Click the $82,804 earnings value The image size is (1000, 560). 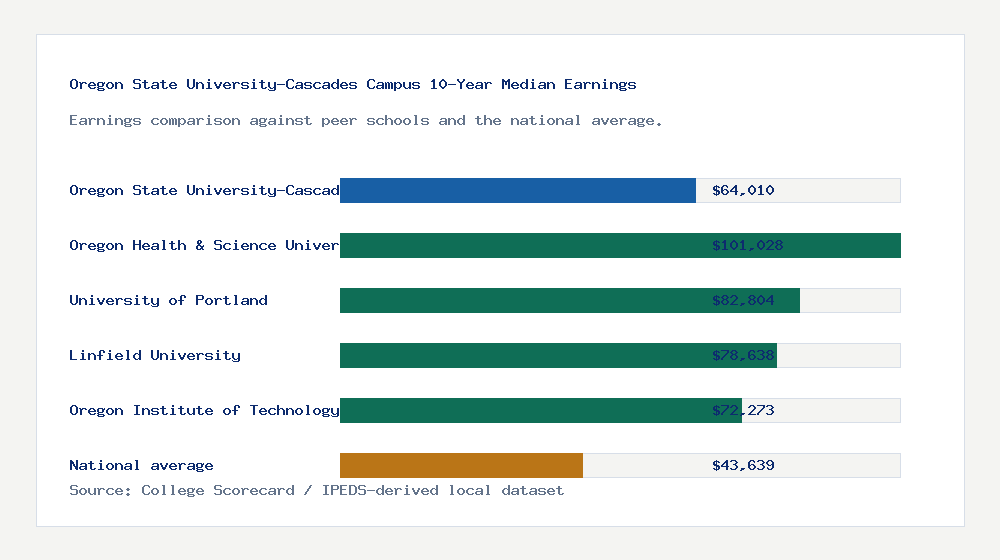tap(743, 300)
